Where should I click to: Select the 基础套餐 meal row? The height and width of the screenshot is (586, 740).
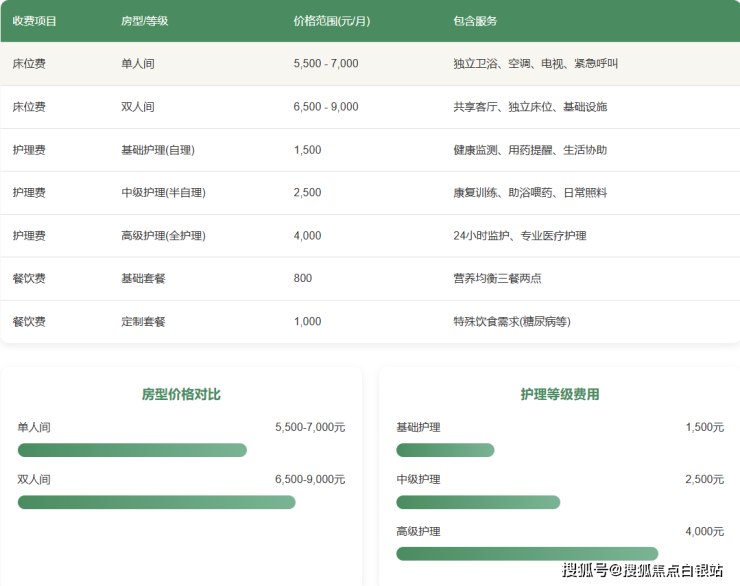click(x=143, y=279)
